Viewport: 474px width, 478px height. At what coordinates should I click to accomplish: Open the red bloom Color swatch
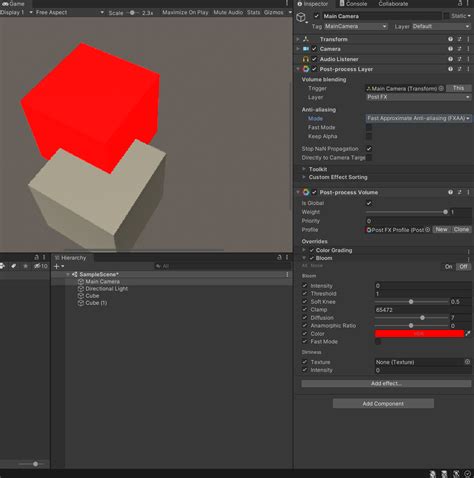(x=419, y=333)
